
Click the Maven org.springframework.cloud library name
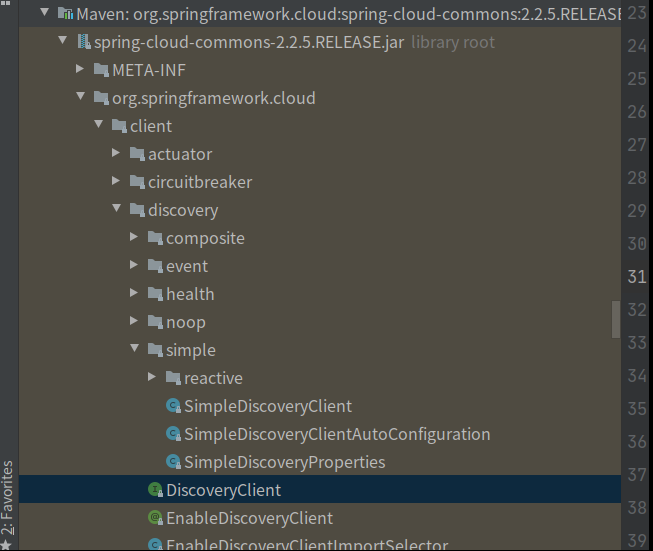[x=349, y=15]
